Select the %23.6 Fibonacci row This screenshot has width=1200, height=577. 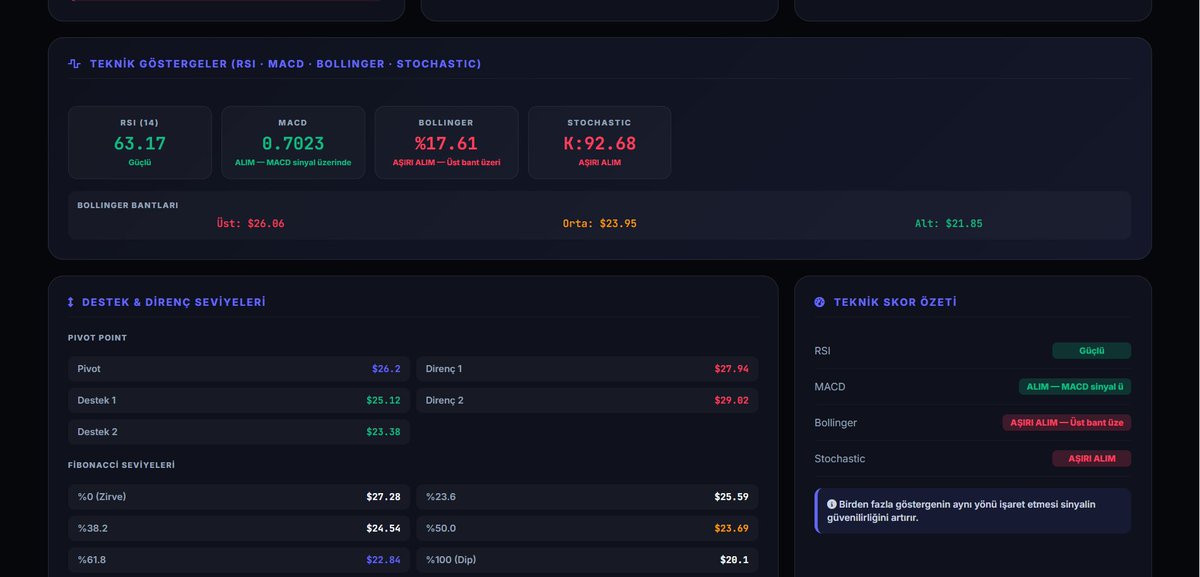(x=587, y=497)
